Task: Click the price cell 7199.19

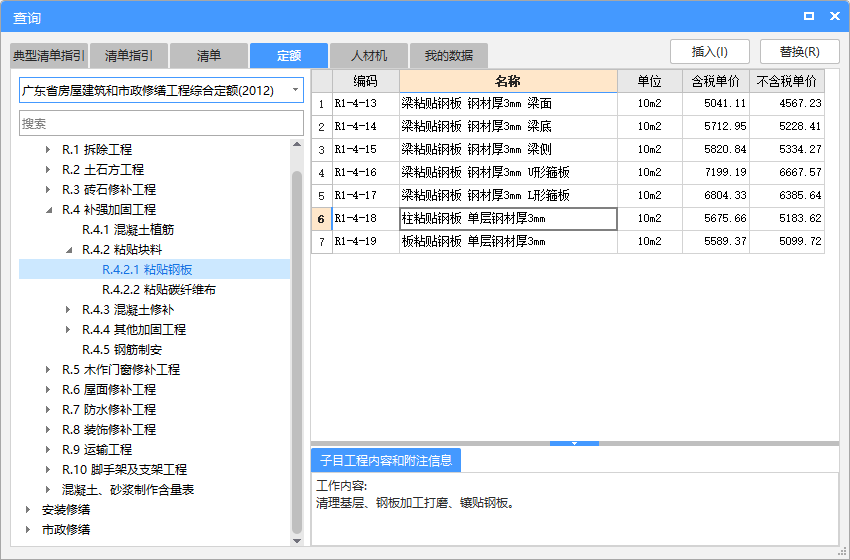Action: tap(716, 173)
